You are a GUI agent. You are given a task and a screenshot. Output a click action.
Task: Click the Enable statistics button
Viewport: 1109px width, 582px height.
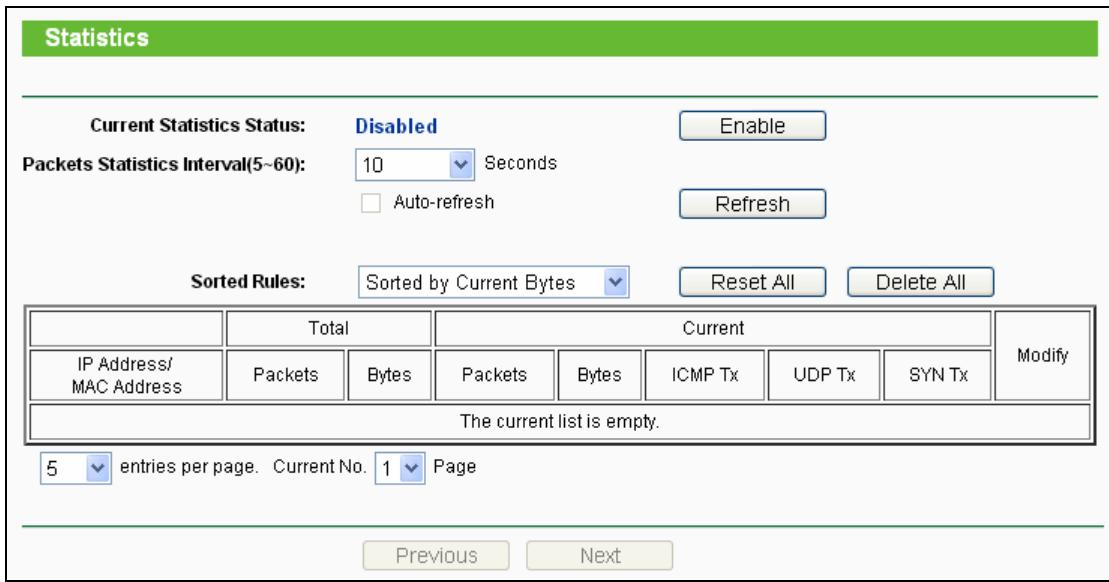(x=752, y=126)
